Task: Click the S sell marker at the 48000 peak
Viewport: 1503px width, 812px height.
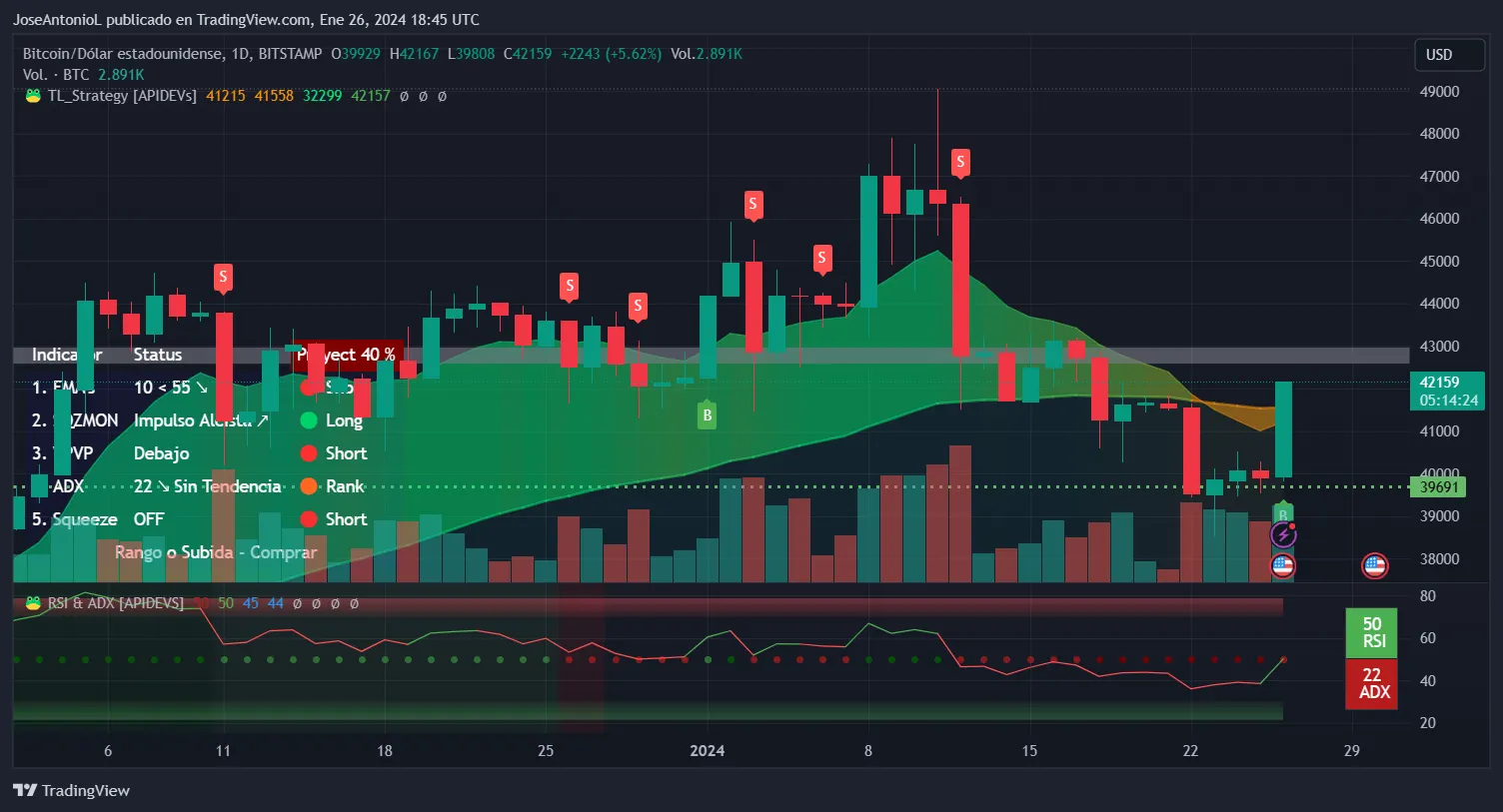Action: click(959, 162)
